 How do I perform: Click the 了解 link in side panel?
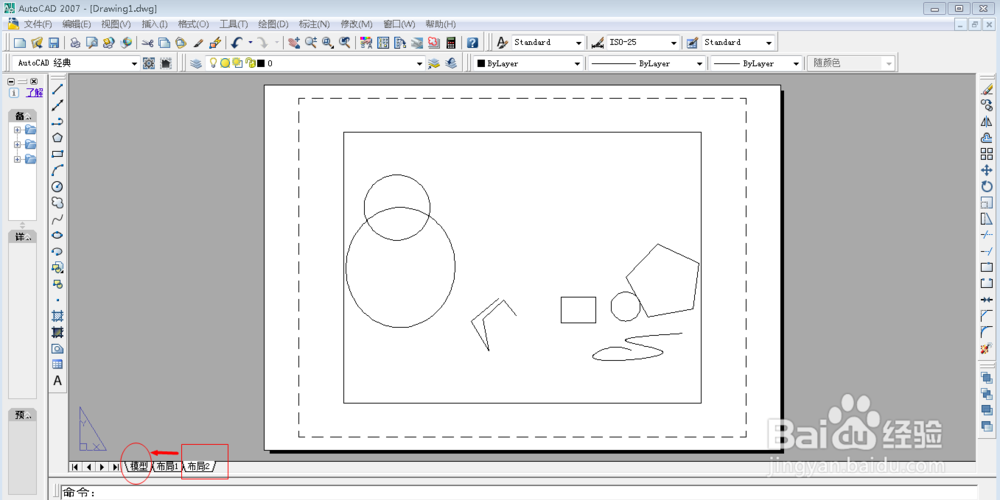pyautogui.click(x=34, y=92)
